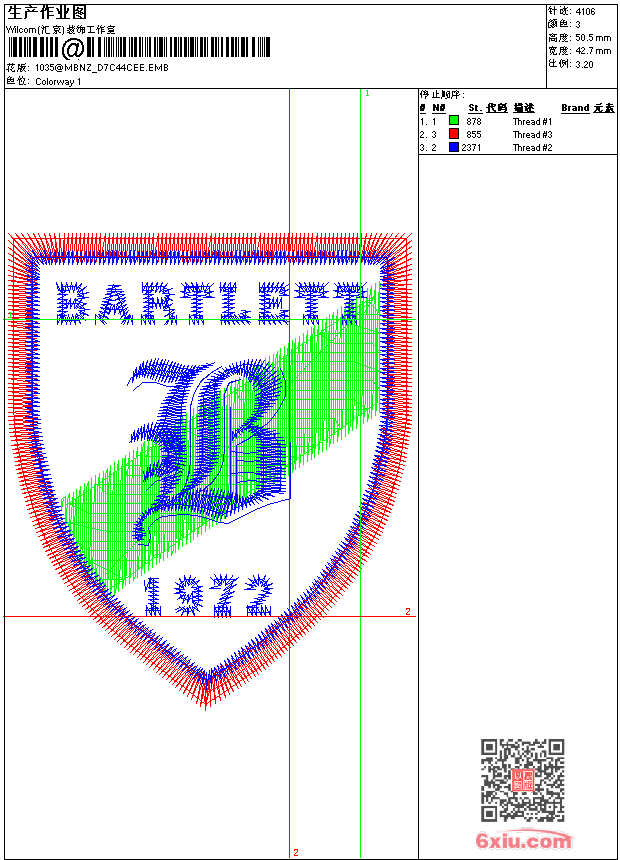Click the height value 50.5 mm
This screenshot has height=860, width=620.
pyautogui.click(x=593, y=38)
